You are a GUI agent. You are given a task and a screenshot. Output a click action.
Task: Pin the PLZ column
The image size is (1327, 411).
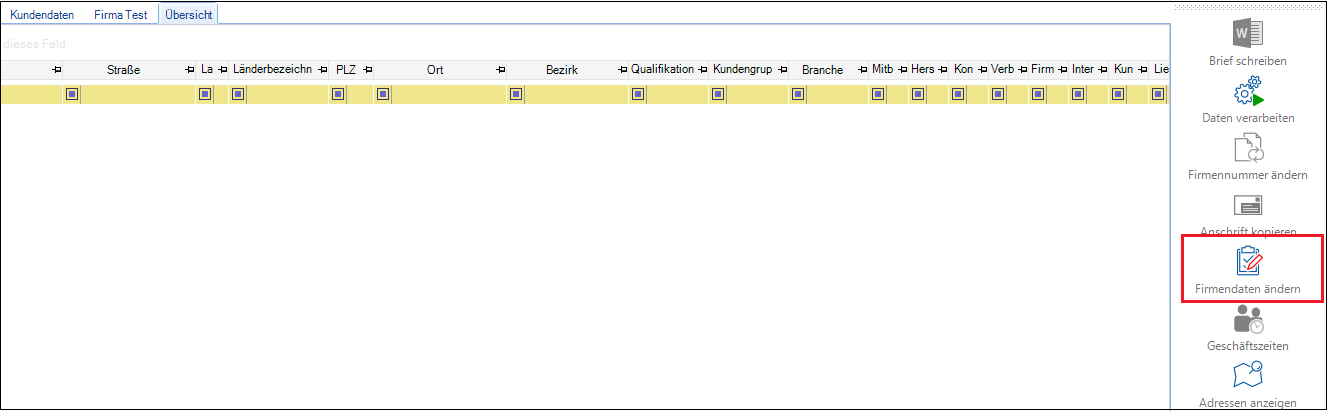(367, 70)
